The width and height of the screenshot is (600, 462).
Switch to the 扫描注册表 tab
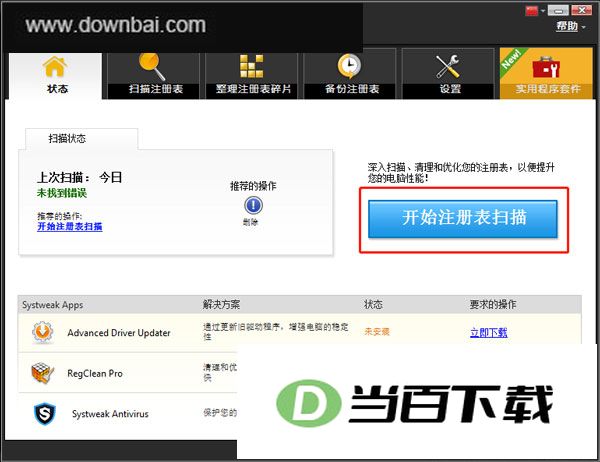coord(153,76)
